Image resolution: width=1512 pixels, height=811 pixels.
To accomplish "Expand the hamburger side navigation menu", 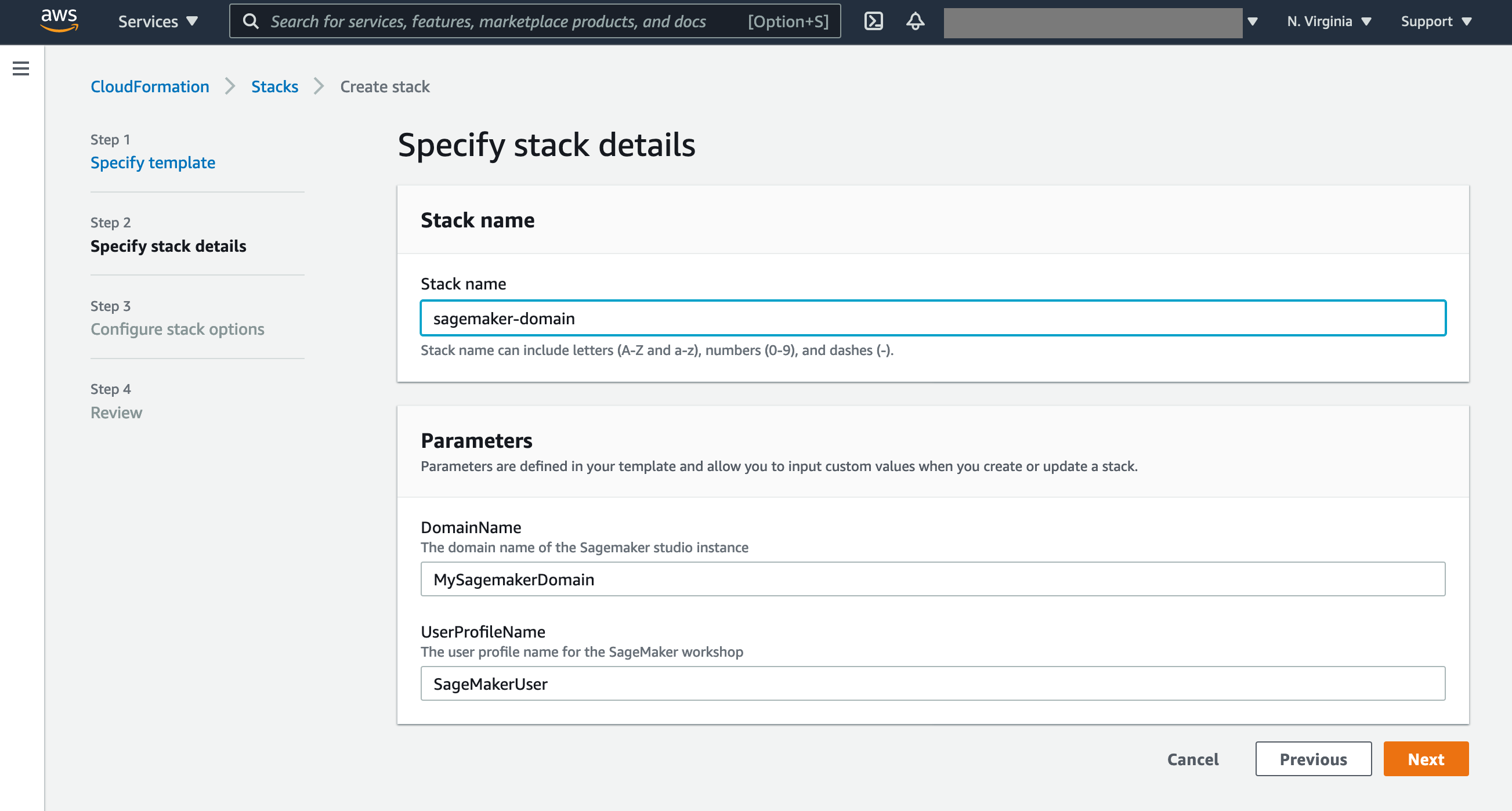I will click(20, 68).
